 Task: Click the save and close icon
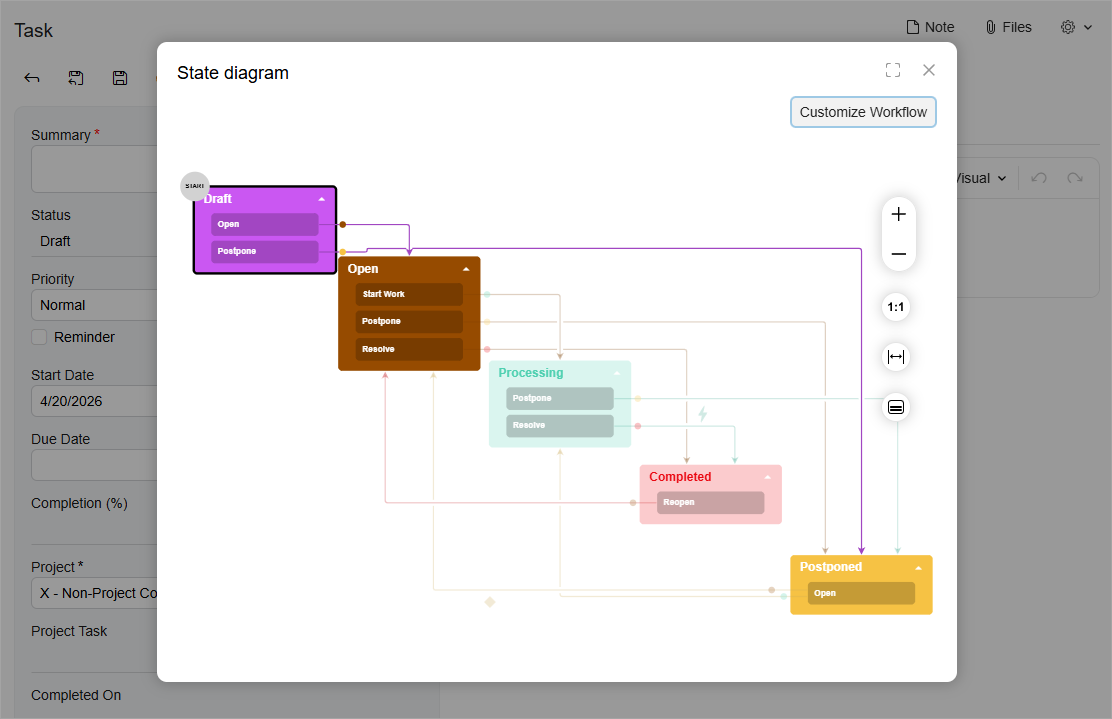click(x=76, y=78)
